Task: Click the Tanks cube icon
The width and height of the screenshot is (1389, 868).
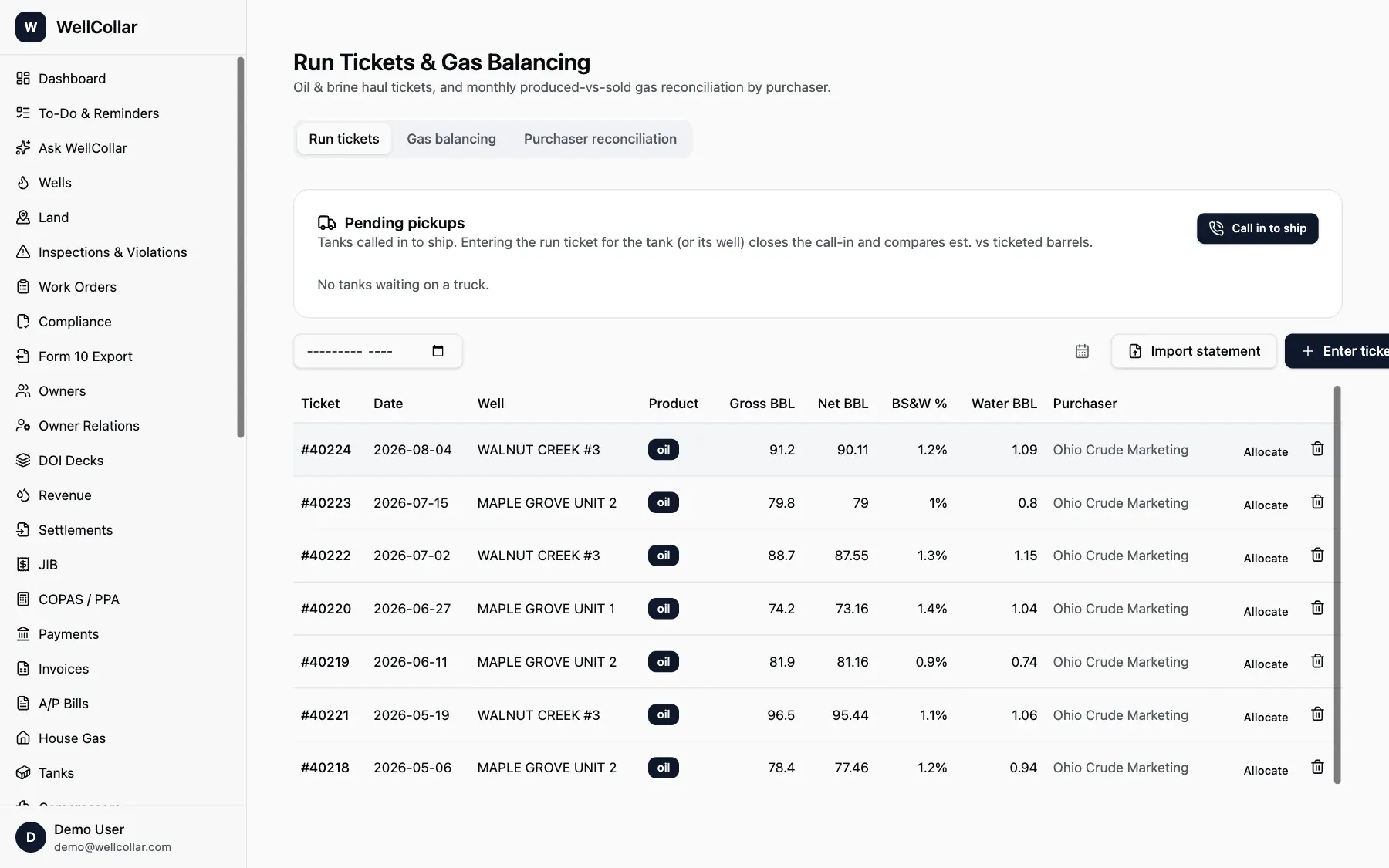Action: [x=23, y=773]
